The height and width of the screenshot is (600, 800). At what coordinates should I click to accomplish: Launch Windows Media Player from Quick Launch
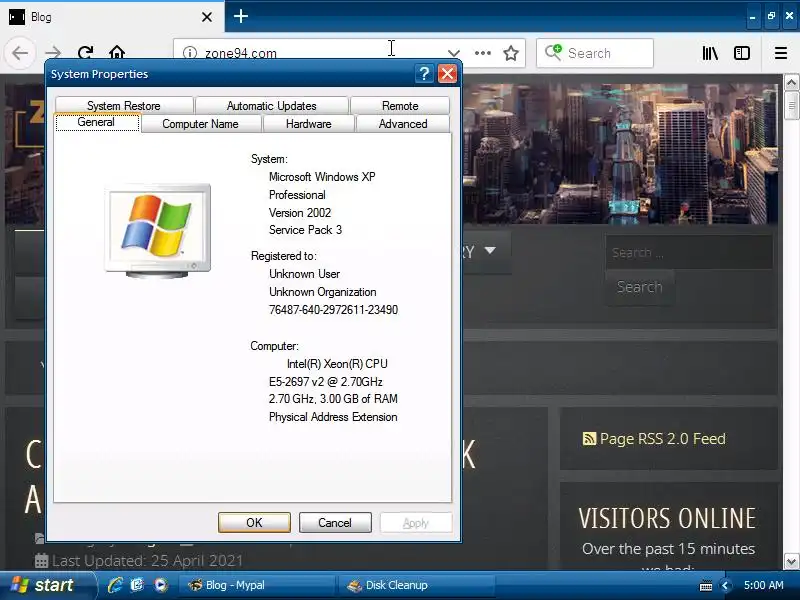(x=160, y=585)
